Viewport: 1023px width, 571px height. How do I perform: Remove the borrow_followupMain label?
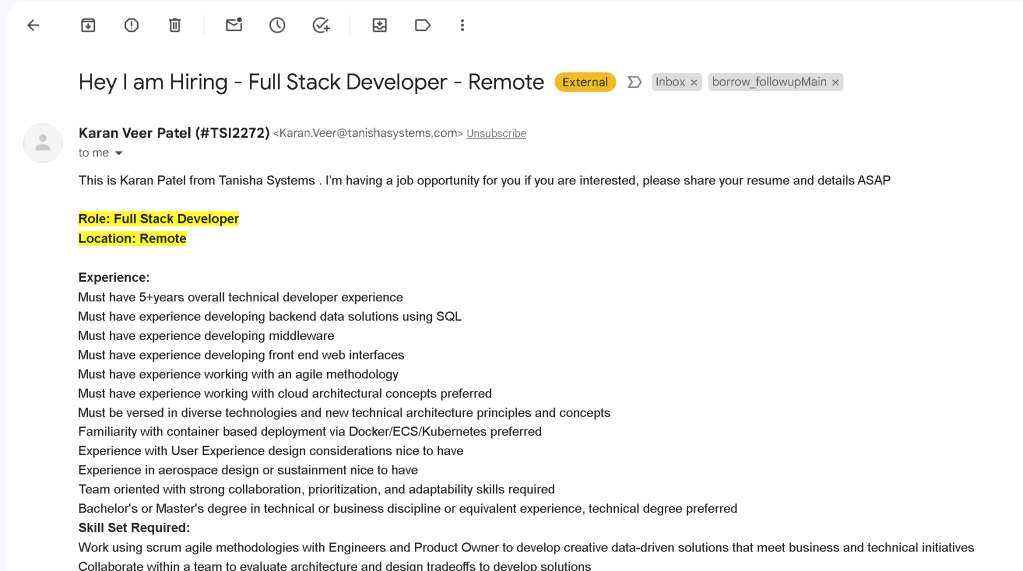pyautogui.click(x=835, y=82)
